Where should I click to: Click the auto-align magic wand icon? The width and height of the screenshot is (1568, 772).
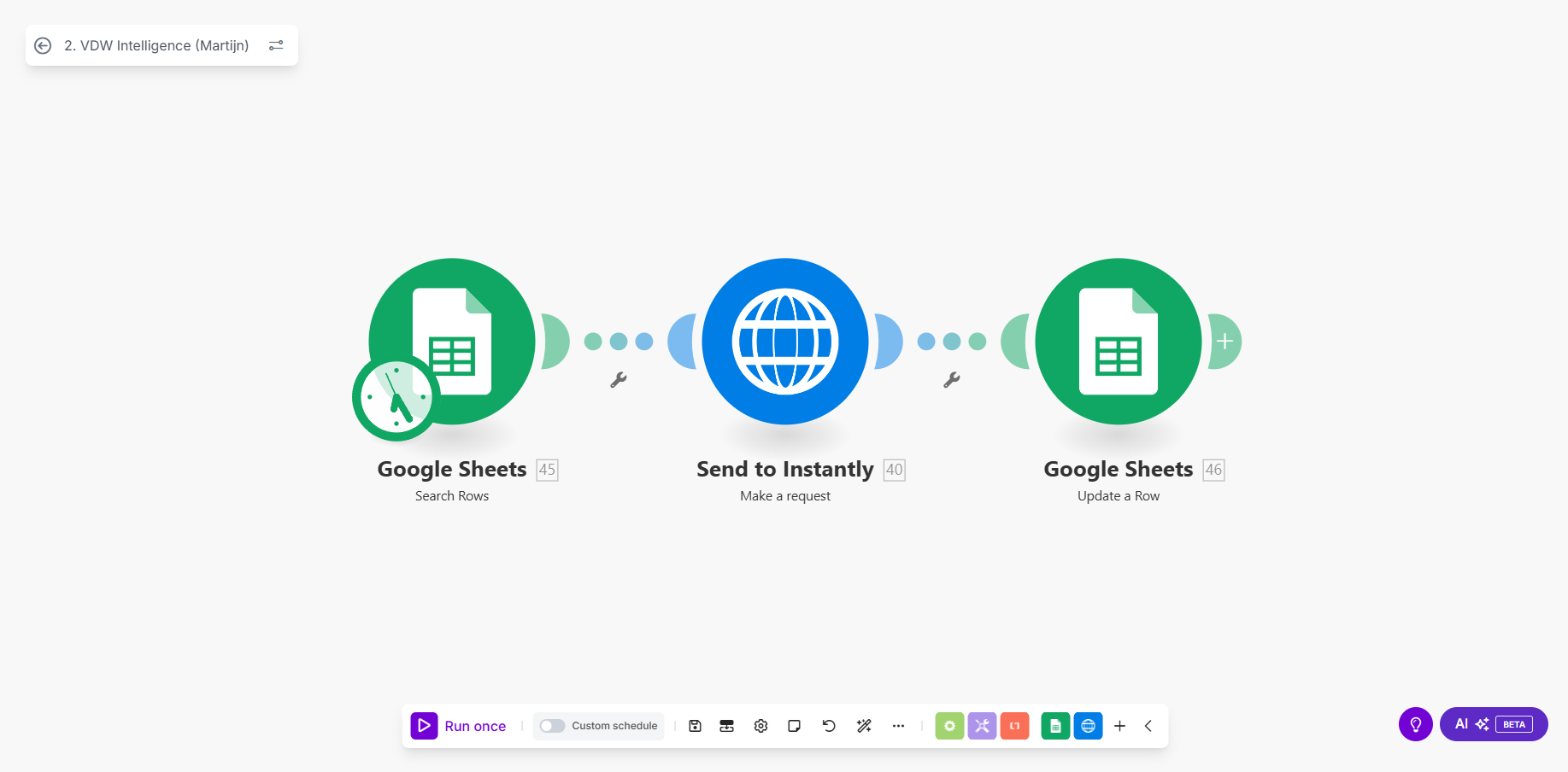click(864, 726)
